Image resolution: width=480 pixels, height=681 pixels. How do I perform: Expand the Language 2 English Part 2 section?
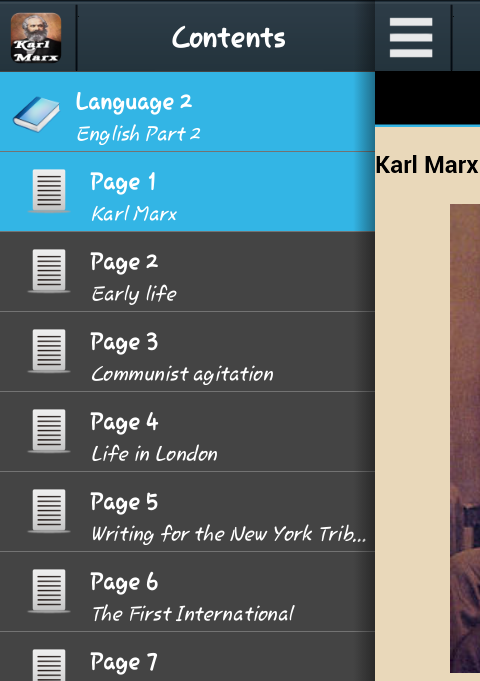pos(187,112)
